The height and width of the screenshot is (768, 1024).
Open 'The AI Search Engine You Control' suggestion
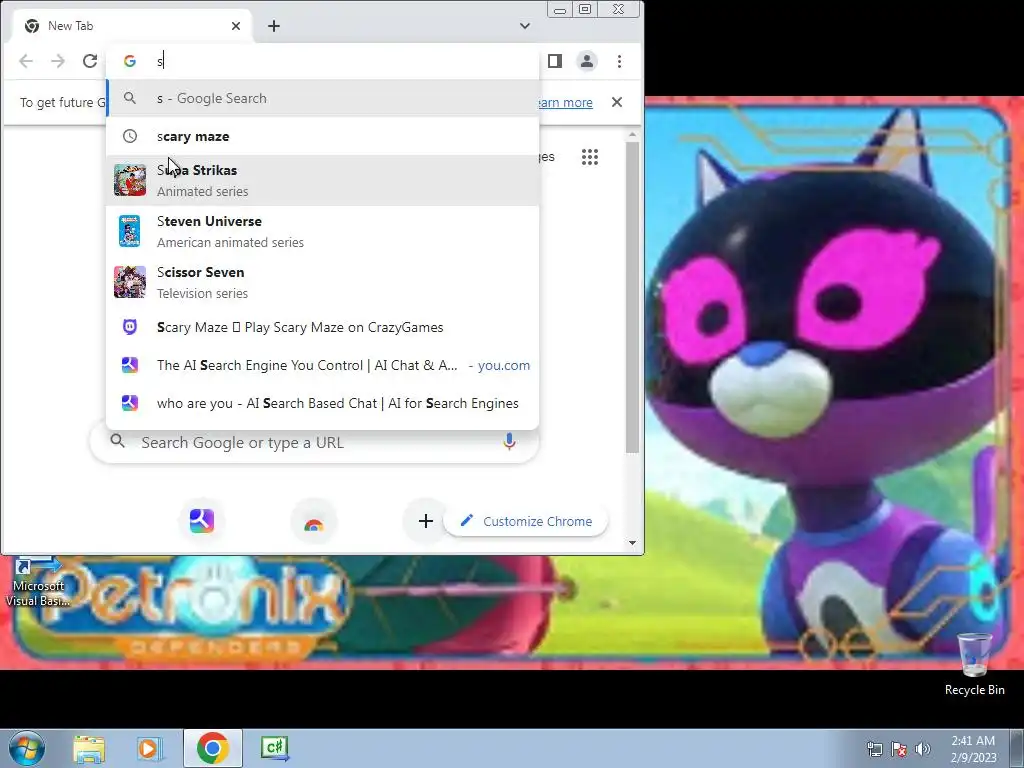point(323,365)
